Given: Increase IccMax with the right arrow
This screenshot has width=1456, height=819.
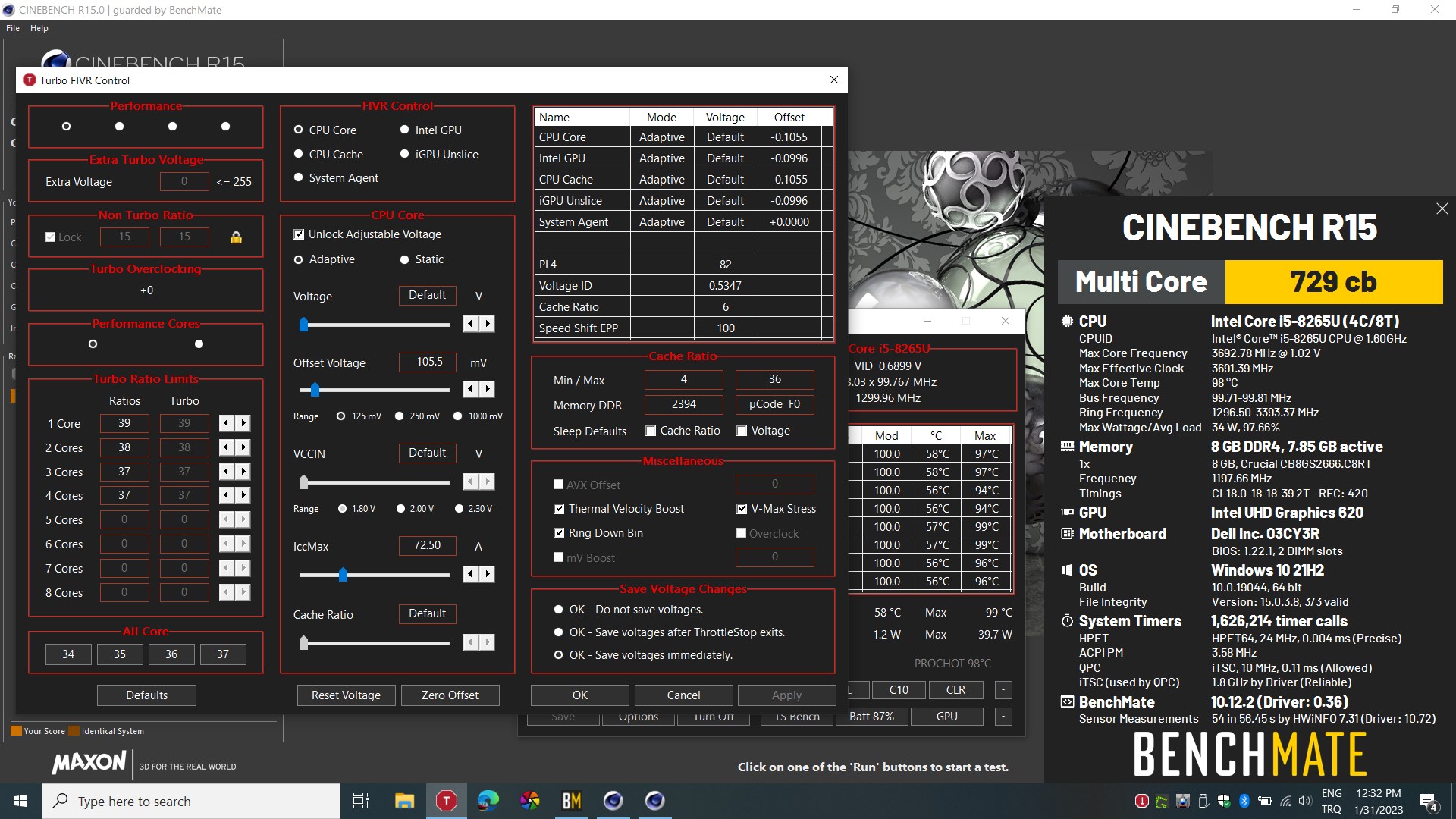Looking at the screenshot, I should [x=487, y=574].
